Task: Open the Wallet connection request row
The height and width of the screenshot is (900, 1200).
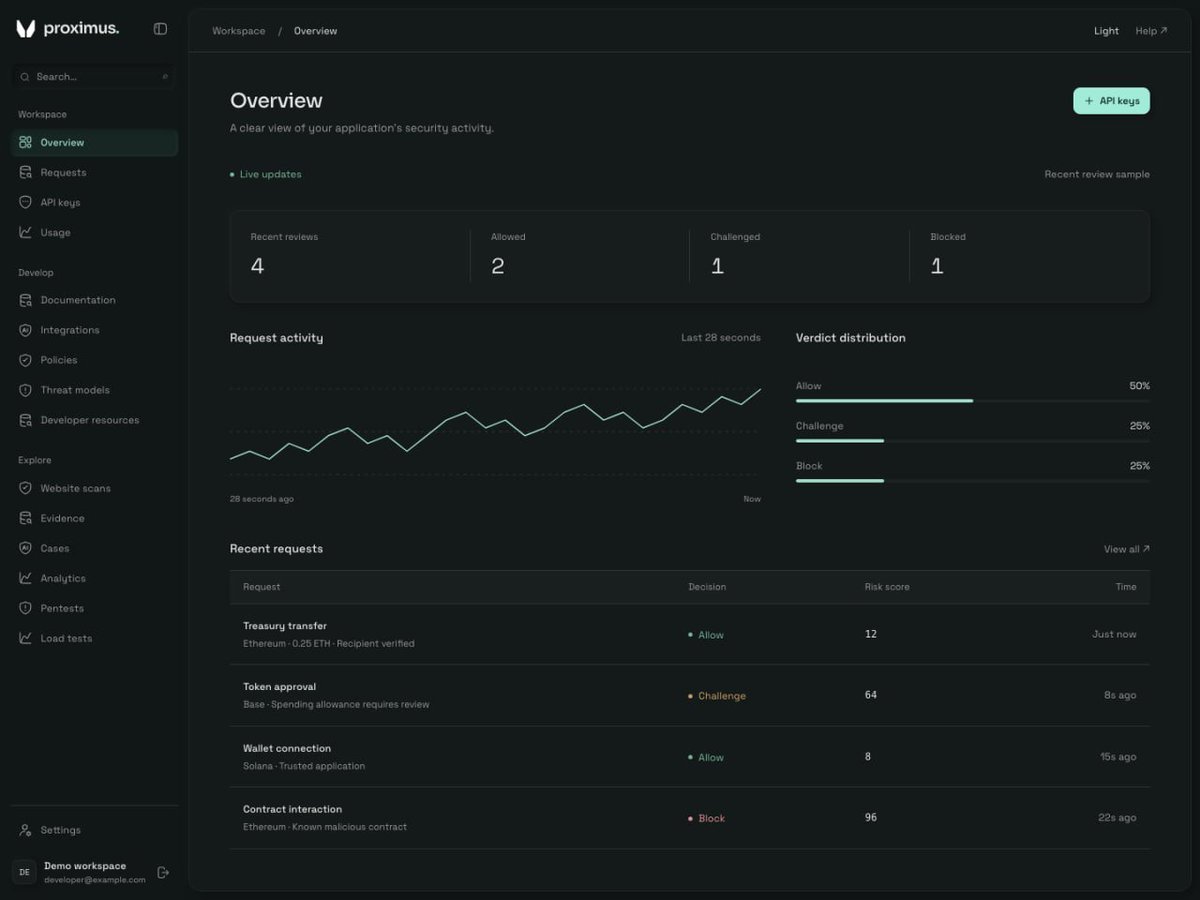Action: (690, 757)
